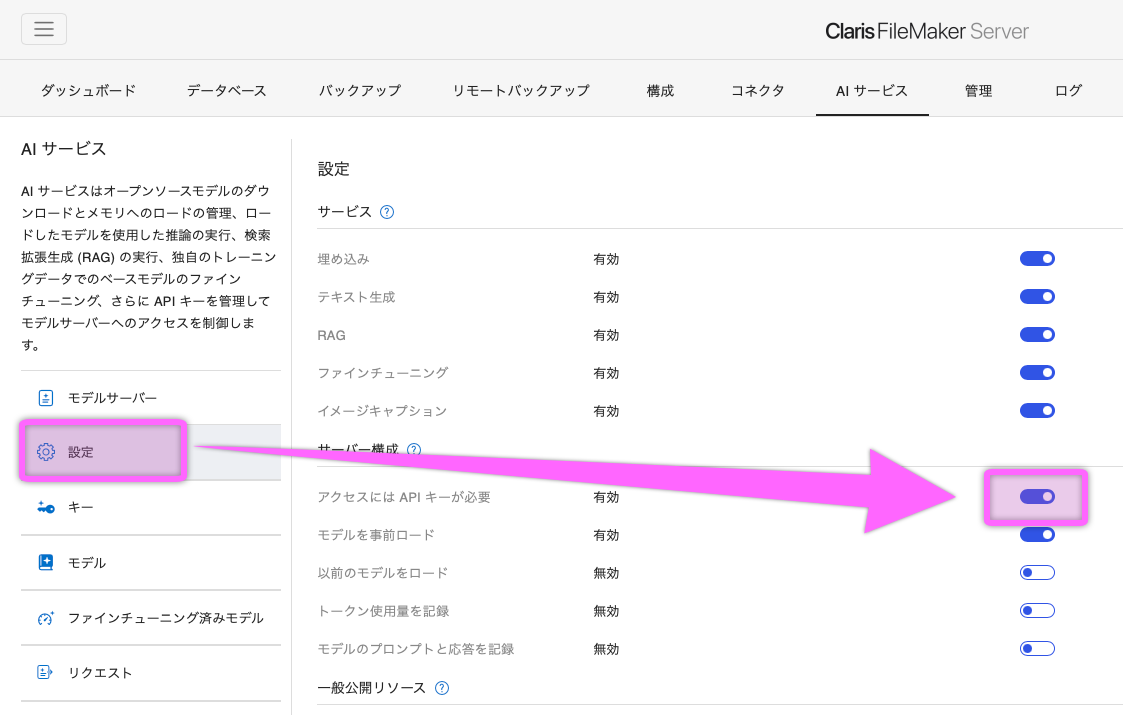
Task: Click the サービス section heading
Action: pos(344,211)
